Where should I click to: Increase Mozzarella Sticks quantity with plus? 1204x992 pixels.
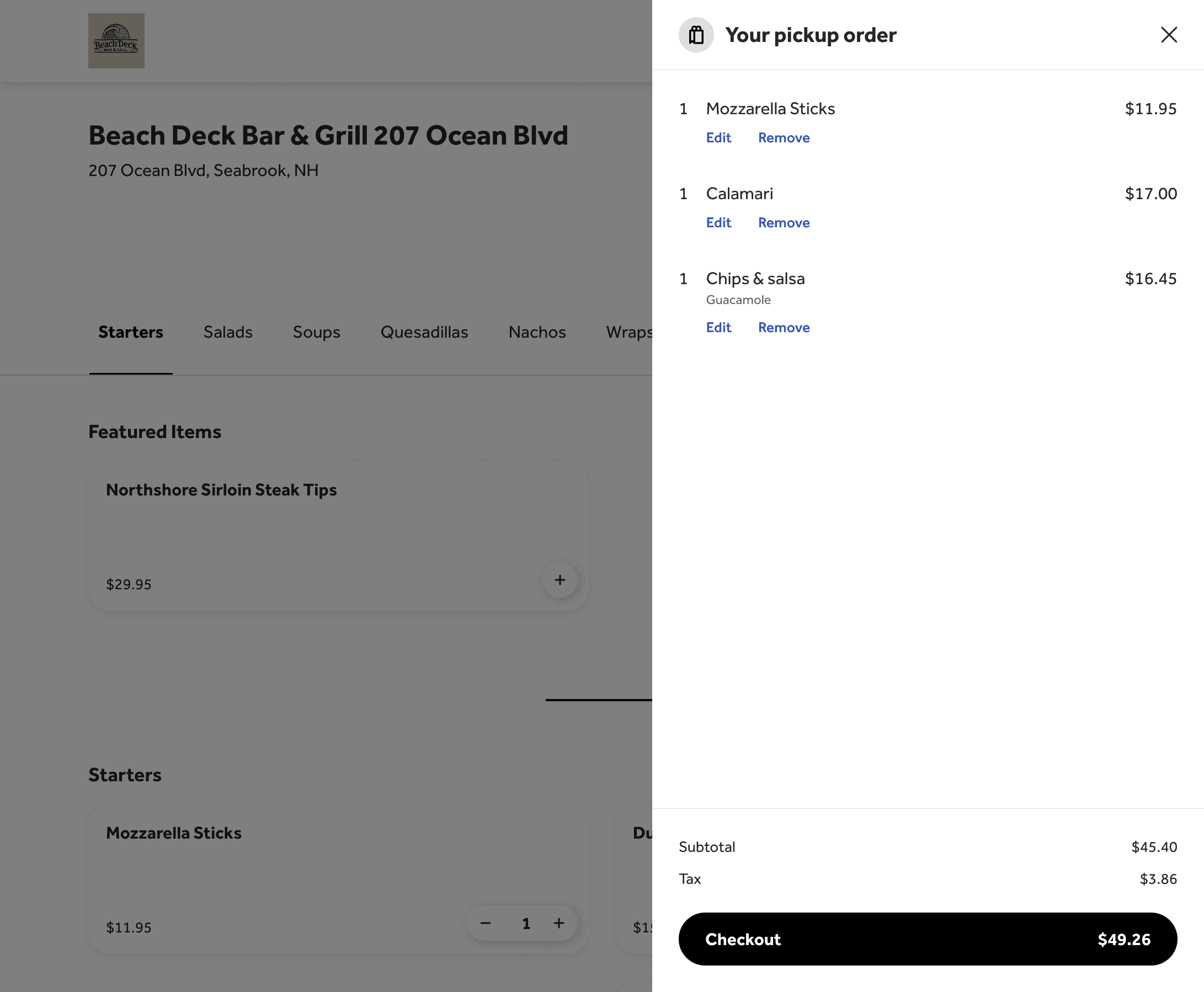coord(559,923)
